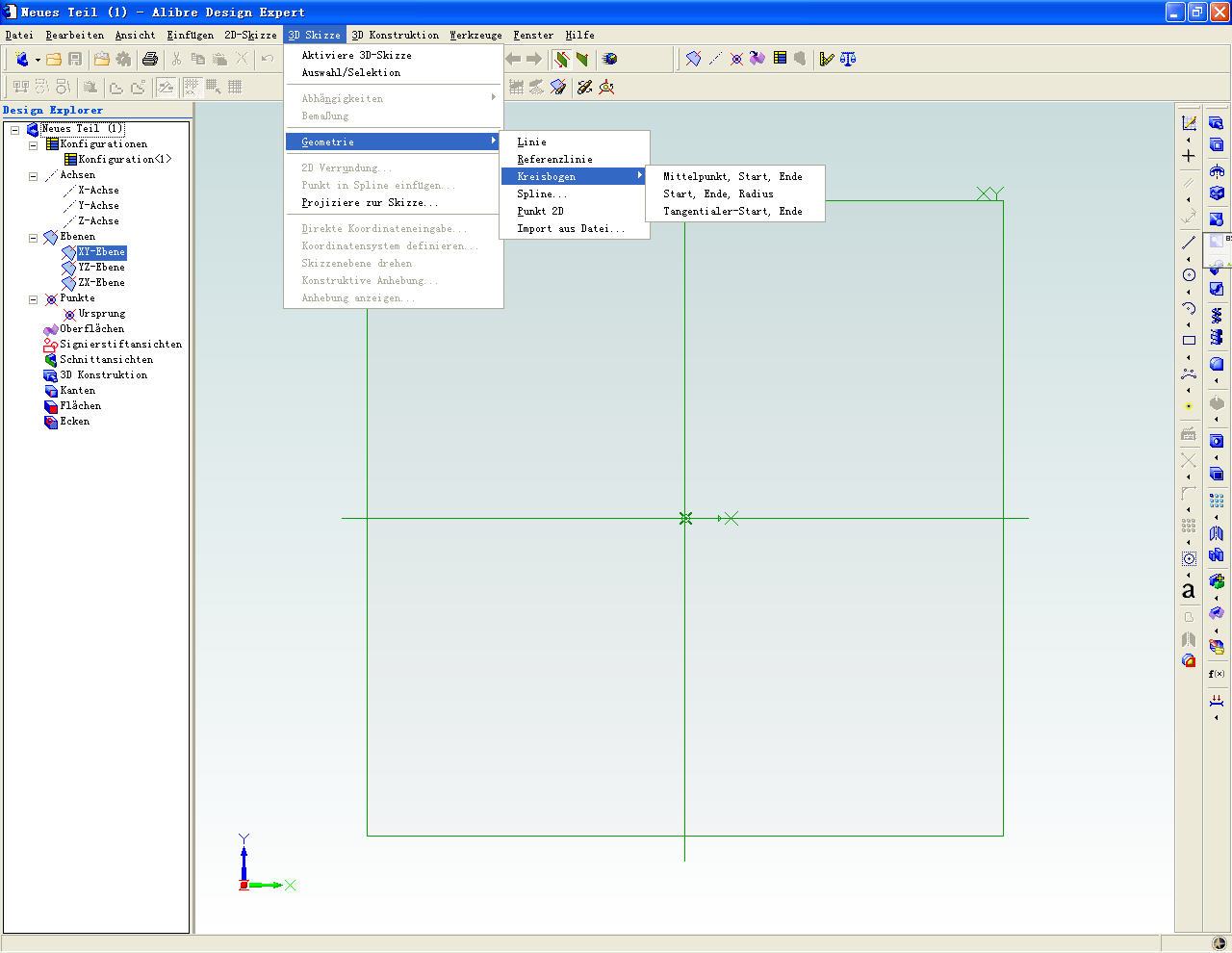Collapse the Achsen tree node

(x=33, y=175)
